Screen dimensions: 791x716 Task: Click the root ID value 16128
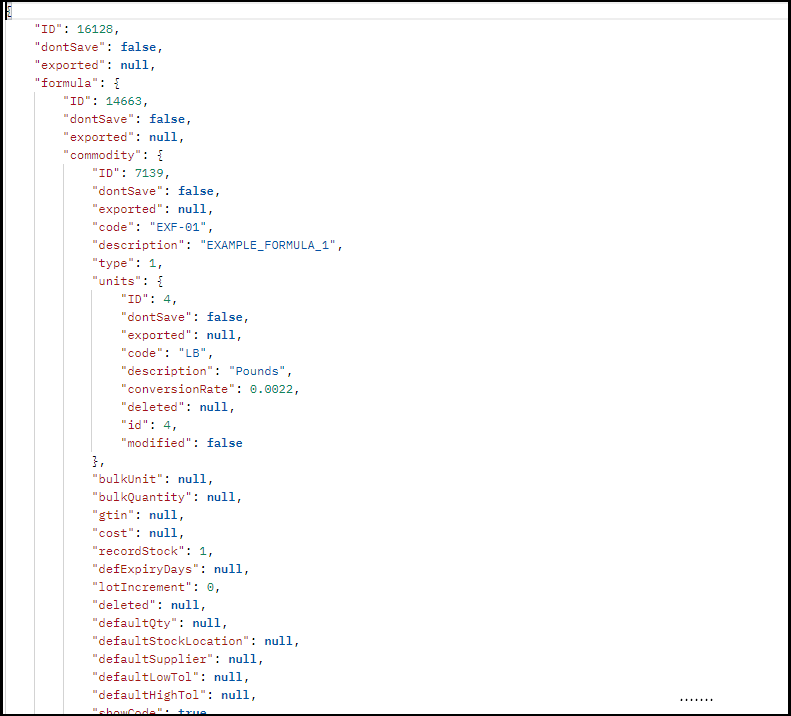(x=98, y=29)
